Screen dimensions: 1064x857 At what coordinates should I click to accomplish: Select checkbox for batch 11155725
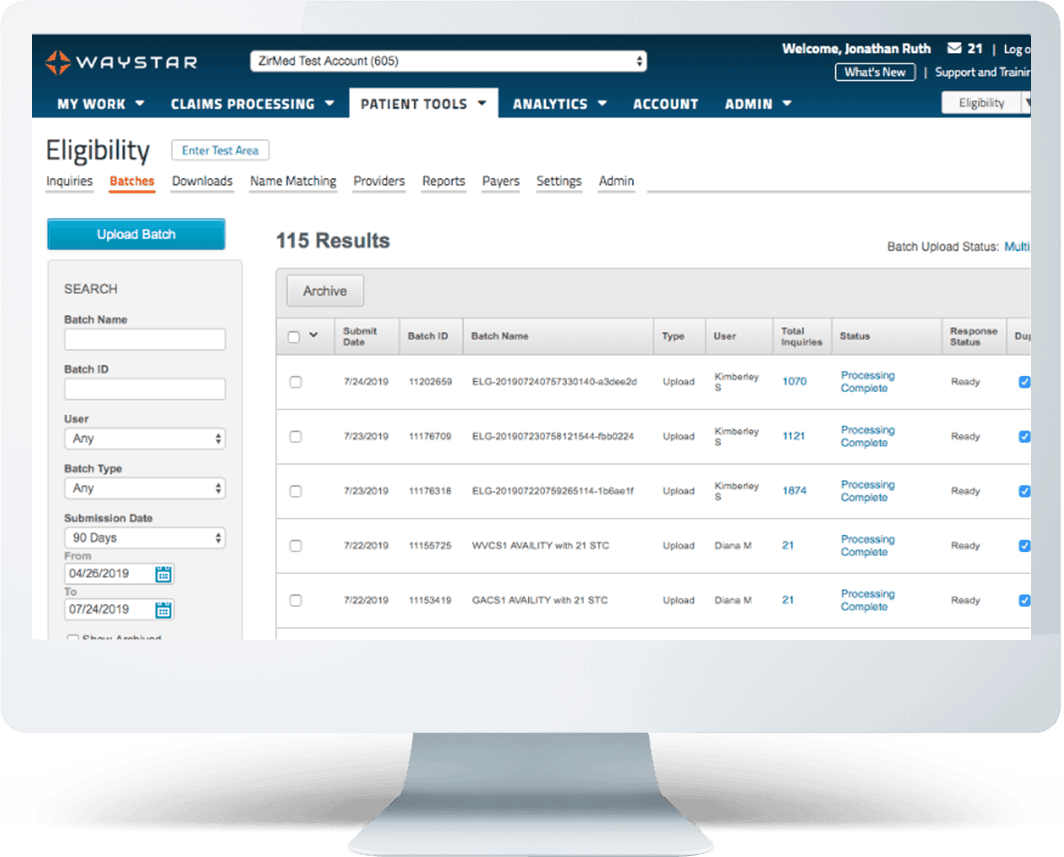click(295, 546)
